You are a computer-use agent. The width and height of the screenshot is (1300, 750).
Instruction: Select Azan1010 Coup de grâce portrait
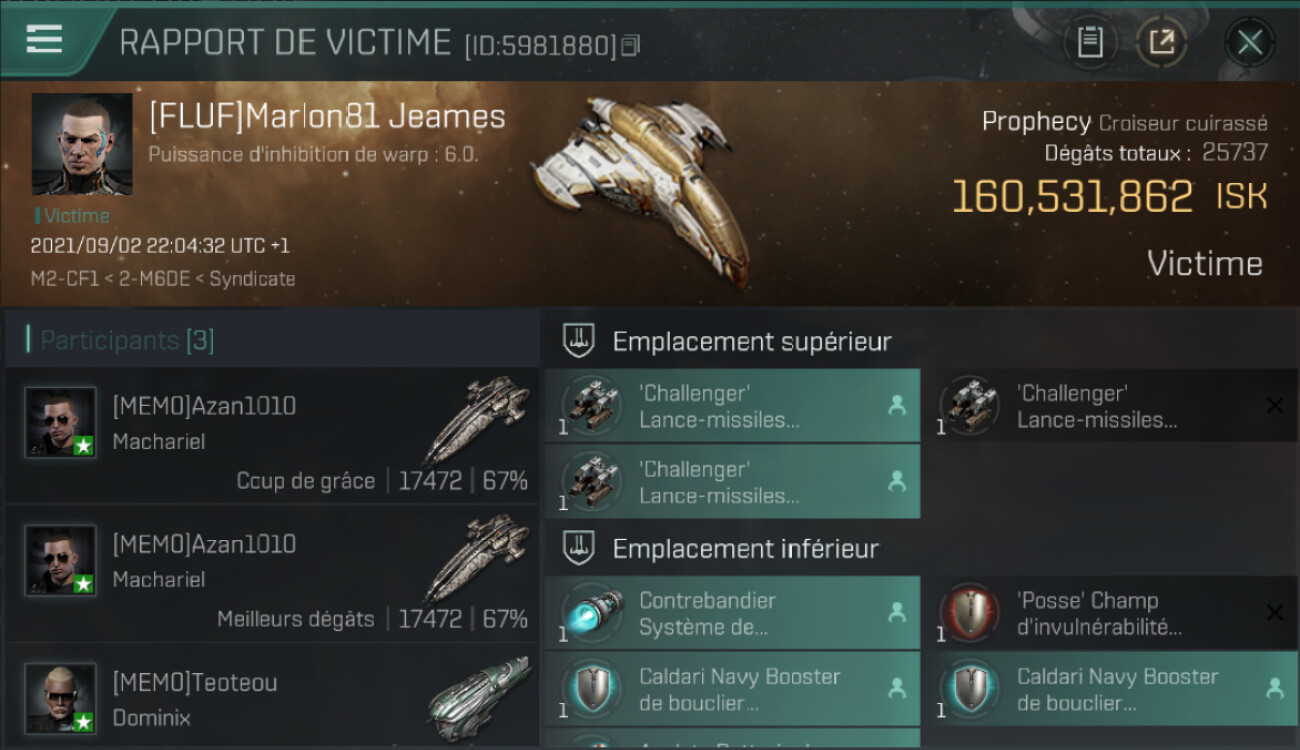point(60,423)
